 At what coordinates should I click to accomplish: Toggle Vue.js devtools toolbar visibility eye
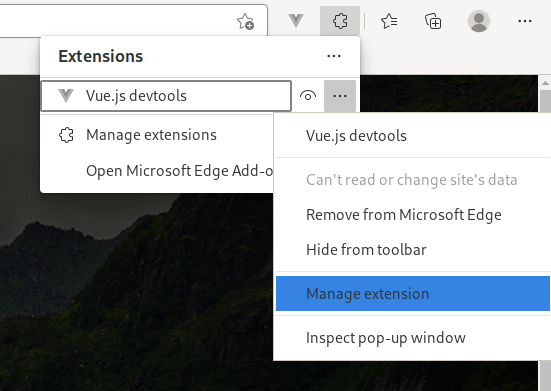(x=308, y=96)
